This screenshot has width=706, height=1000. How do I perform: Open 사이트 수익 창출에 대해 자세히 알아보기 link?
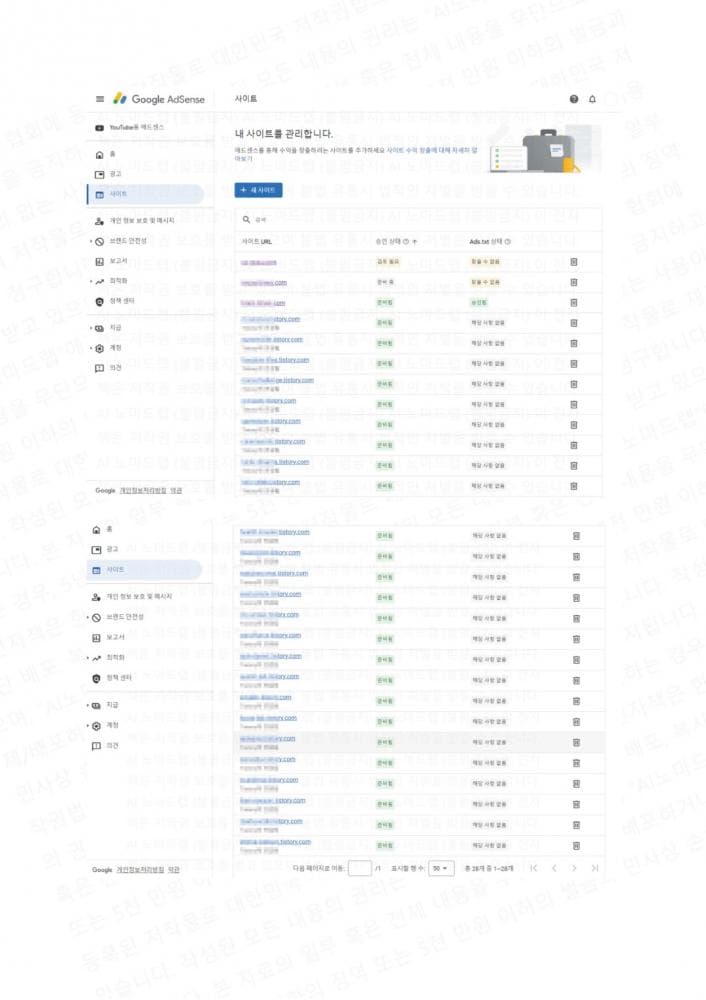(x=431, y=151)
